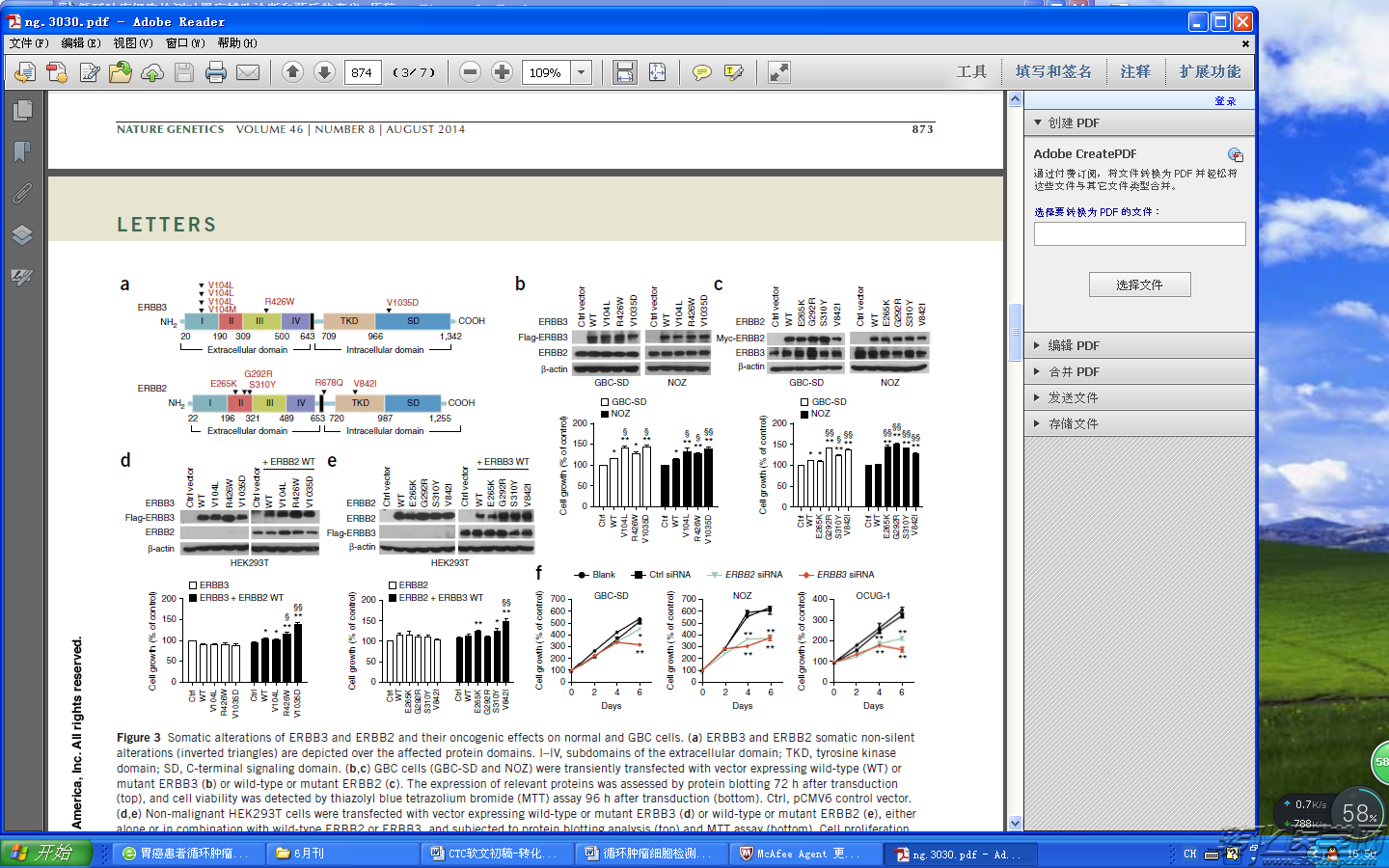1389x868 pixels.
Task: Open the 帮助(H) menu
Action: coord(237,43)
